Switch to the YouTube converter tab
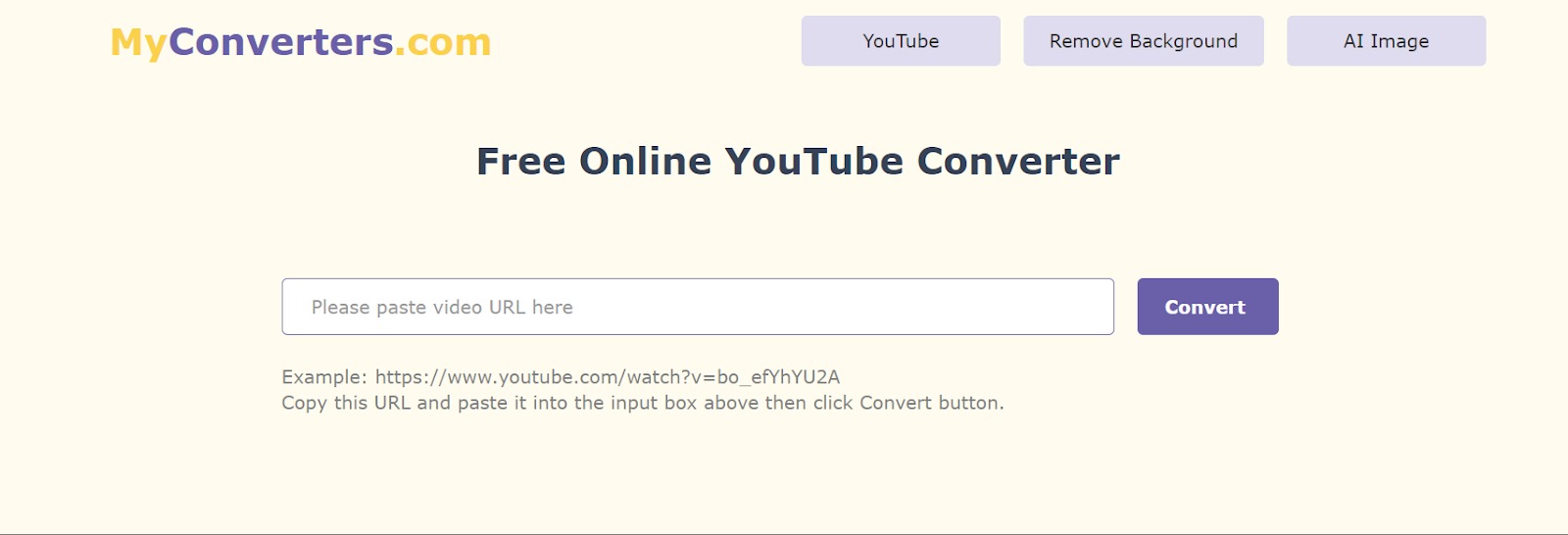This screenshot has height=535, width=1568. (x=901, y=41)
